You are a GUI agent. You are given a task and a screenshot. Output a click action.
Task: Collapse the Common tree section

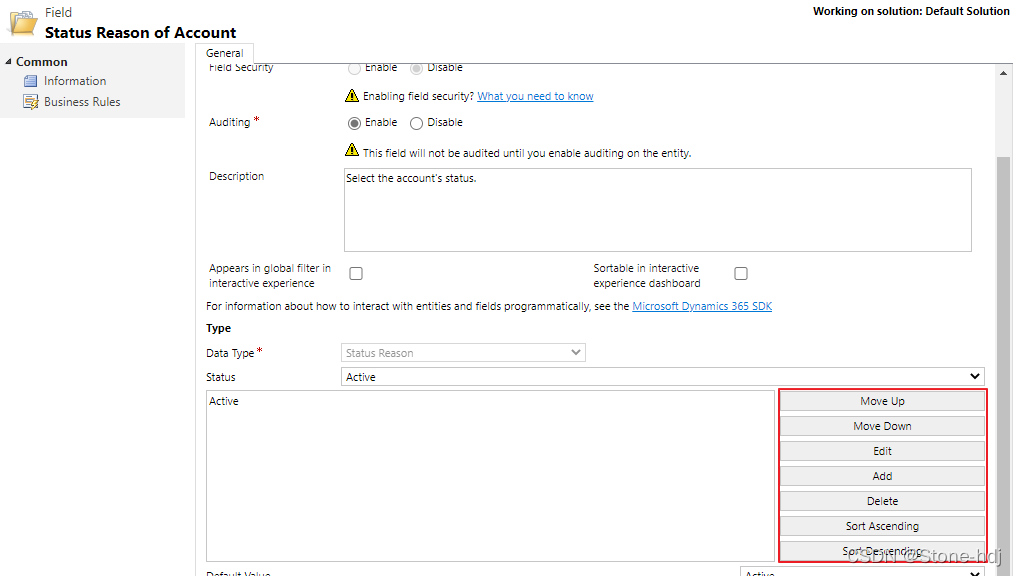point(8,61)
